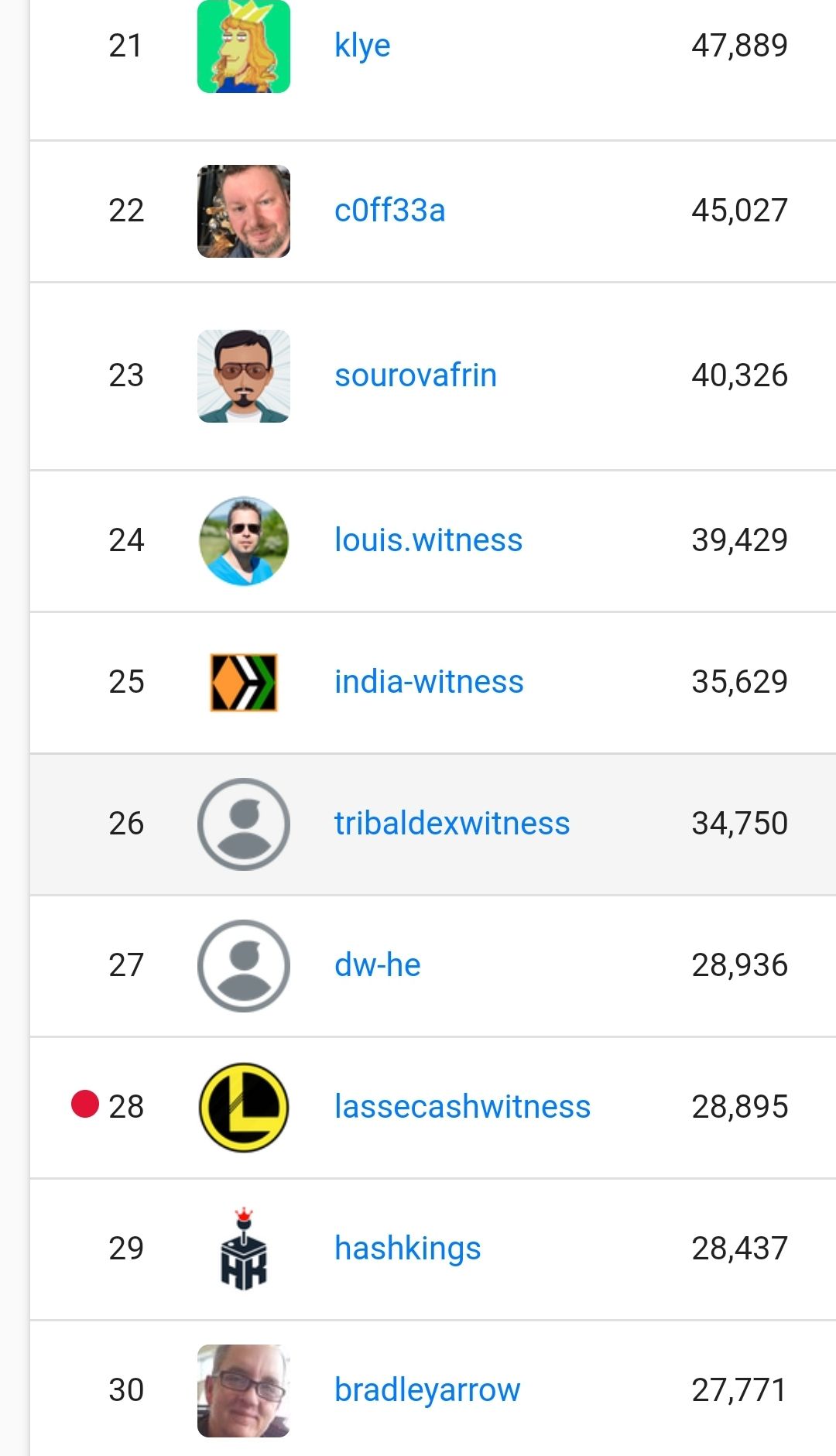Viewport: 836px width, 1456px height.
Task: Open hashkings username link
Action: pyautogui.click(x=408, y=1249)
